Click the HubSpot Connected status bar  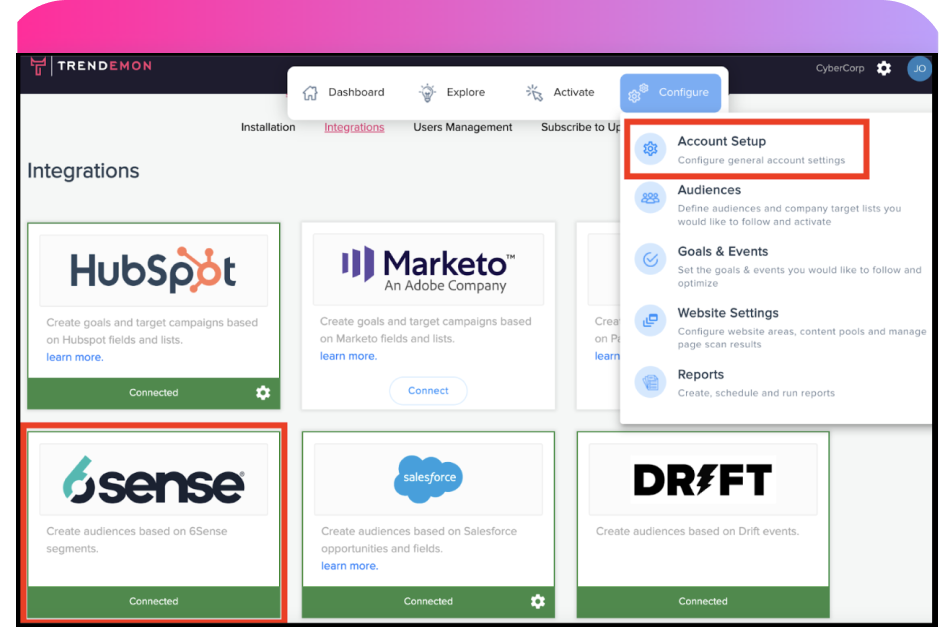[x=154, y=393]
